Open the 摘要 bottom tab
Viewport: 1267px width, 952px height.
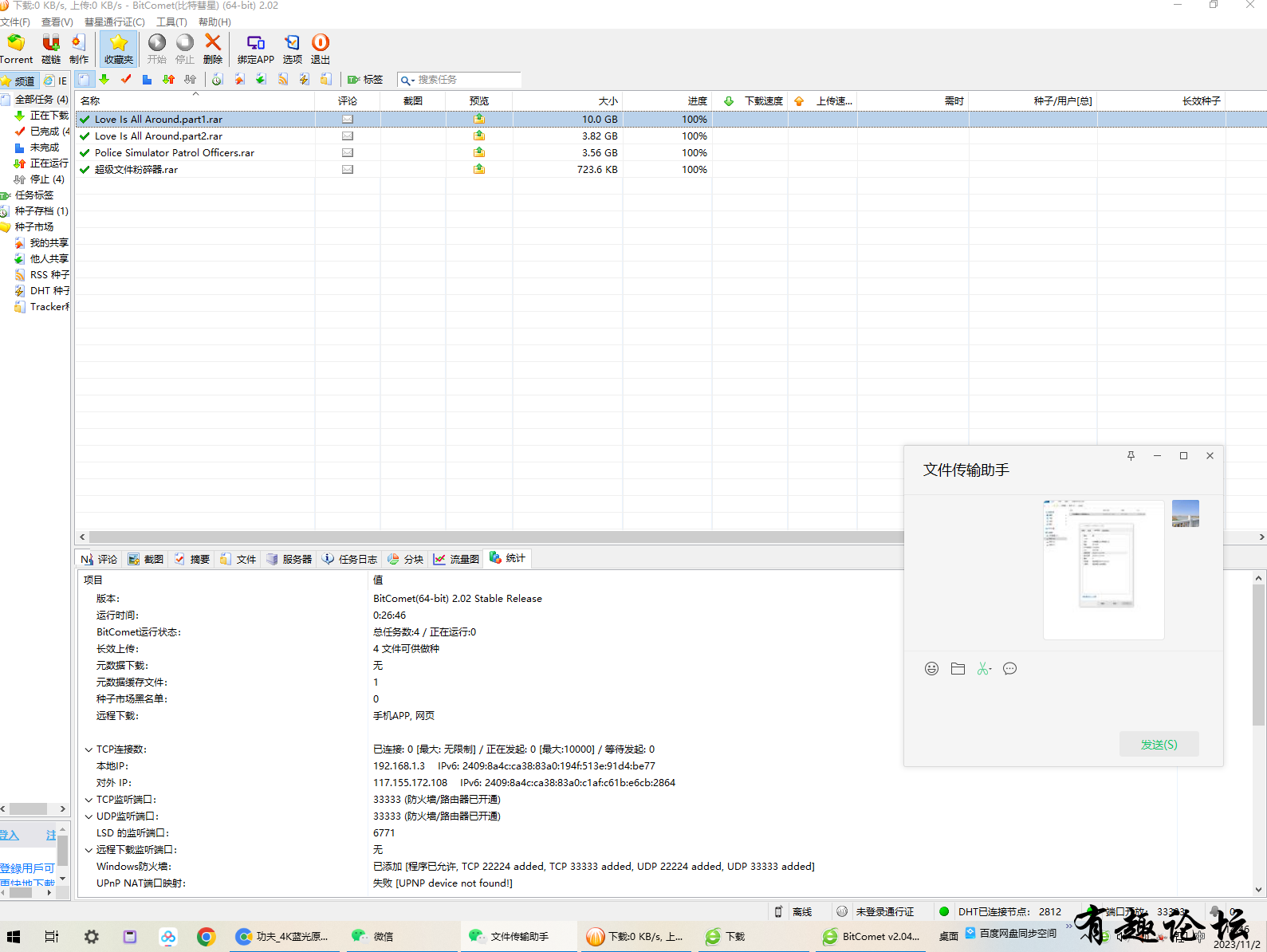[x=192, y=559]
